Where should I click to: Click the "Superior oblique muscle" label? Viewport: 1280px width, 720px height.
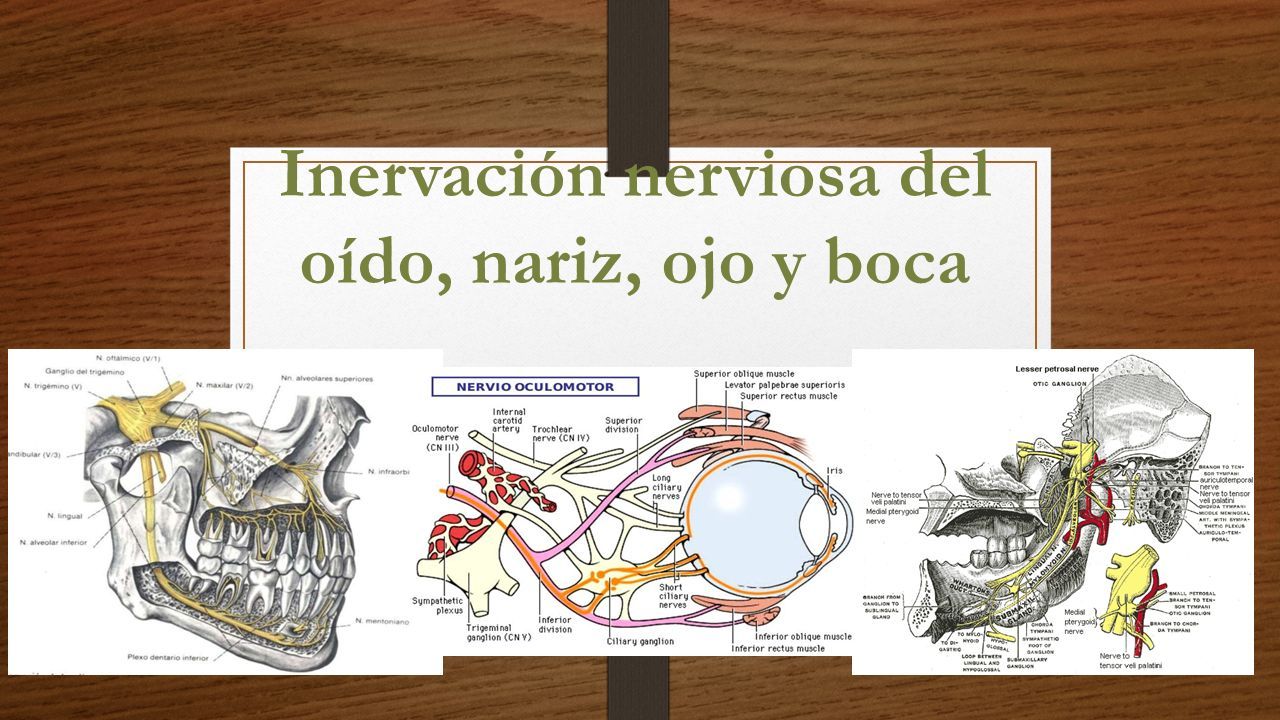(x=744, y=373)
